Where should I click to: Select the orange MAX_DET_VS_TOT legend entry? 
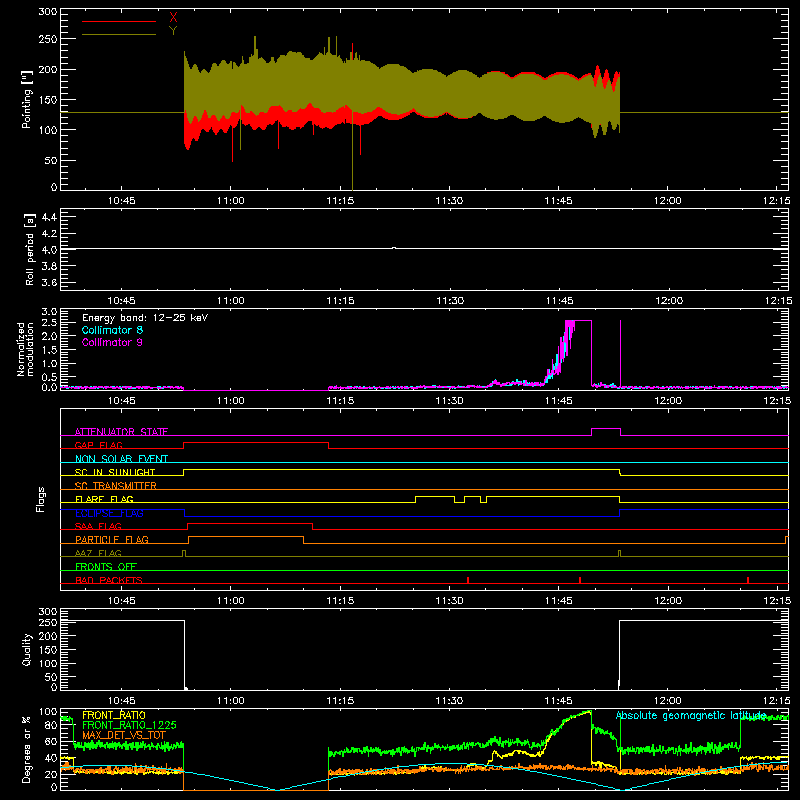point(124,735)
